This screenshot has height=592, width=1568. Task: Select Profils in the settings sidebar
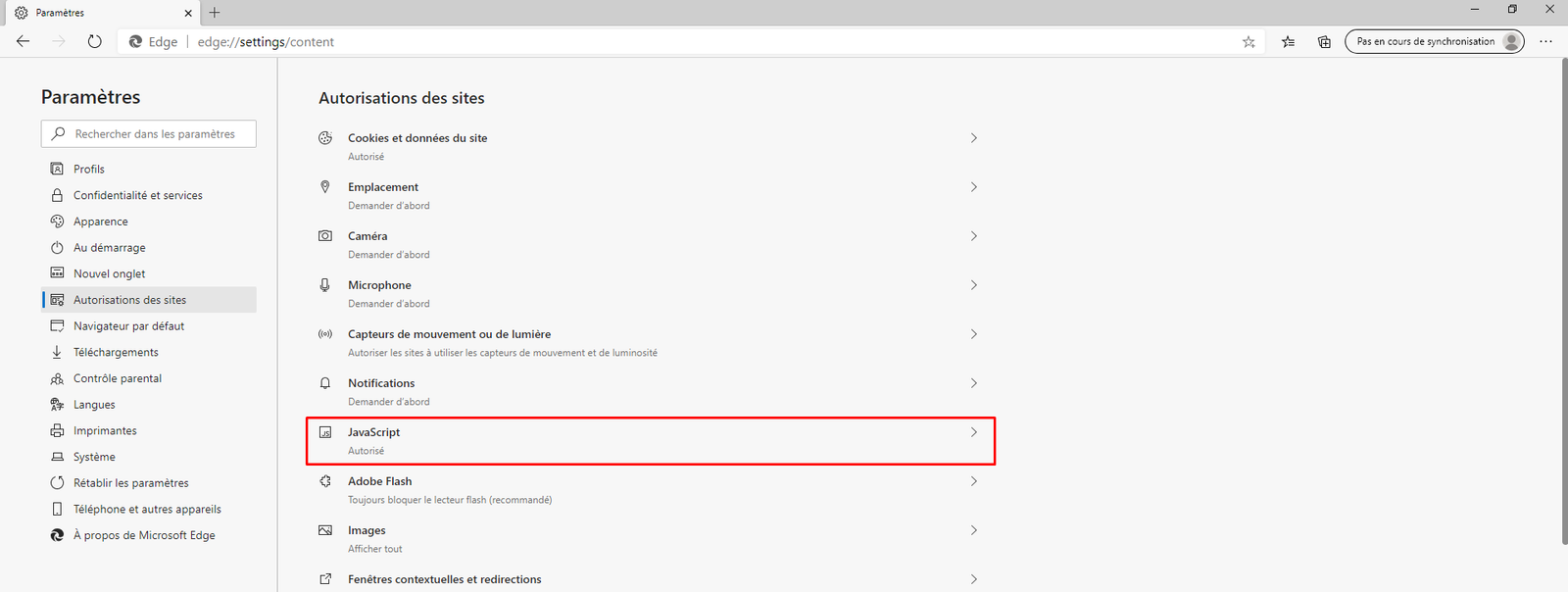89,169
